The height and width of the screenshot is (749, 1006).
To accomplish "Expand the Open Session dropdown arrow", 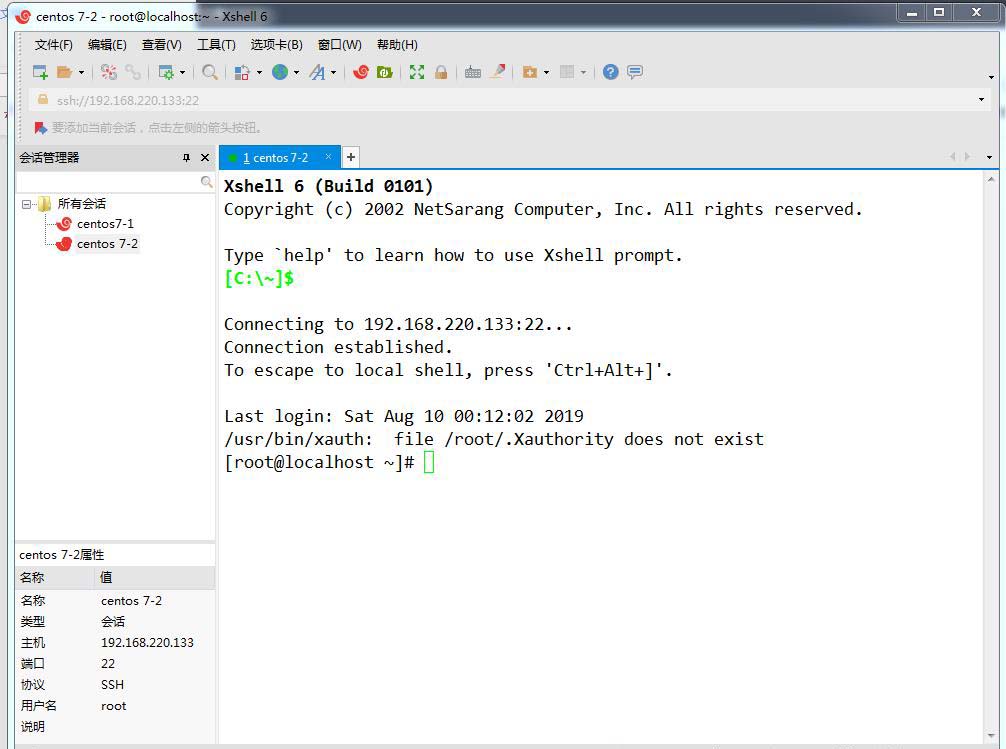I will pos(81,73).
